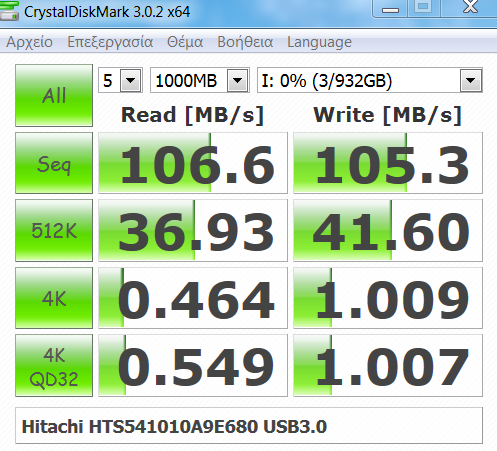The width and height of the screenshot is (497, 451).
Task: Run all benchmarks with the All button
Action: pyautogui.click(x=54, y=95)
